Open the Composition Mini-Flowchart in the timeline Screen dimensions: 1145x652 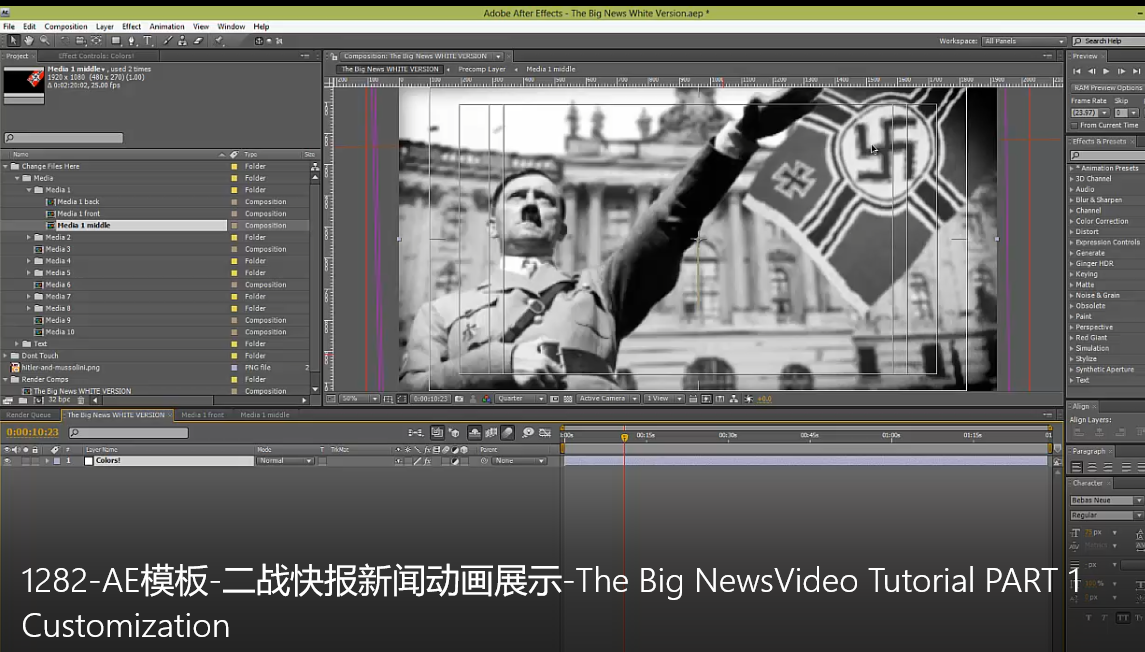click(416, 433)
